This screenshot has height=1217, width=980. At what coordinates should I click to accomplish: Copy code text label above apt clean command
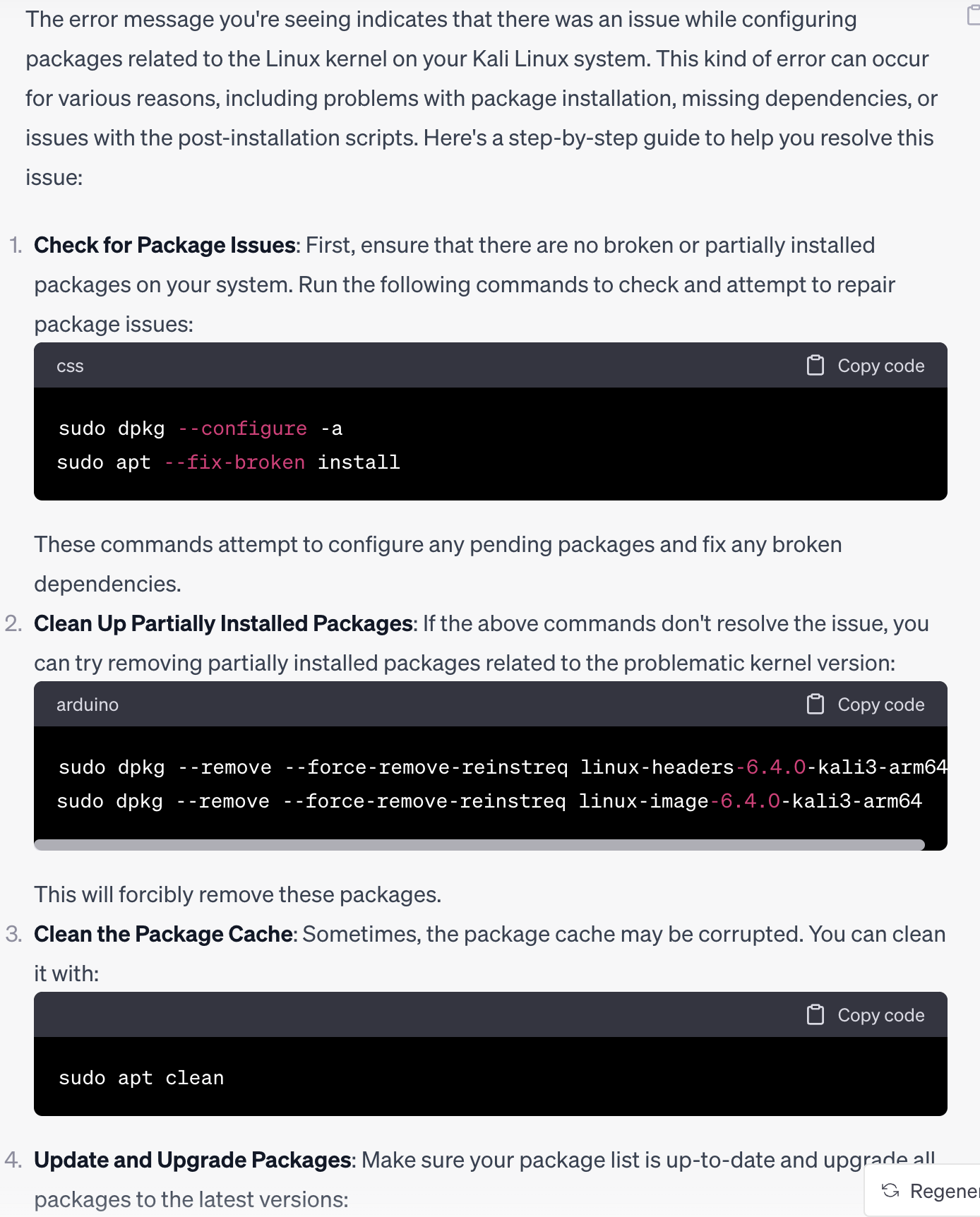coord(880,1015)
